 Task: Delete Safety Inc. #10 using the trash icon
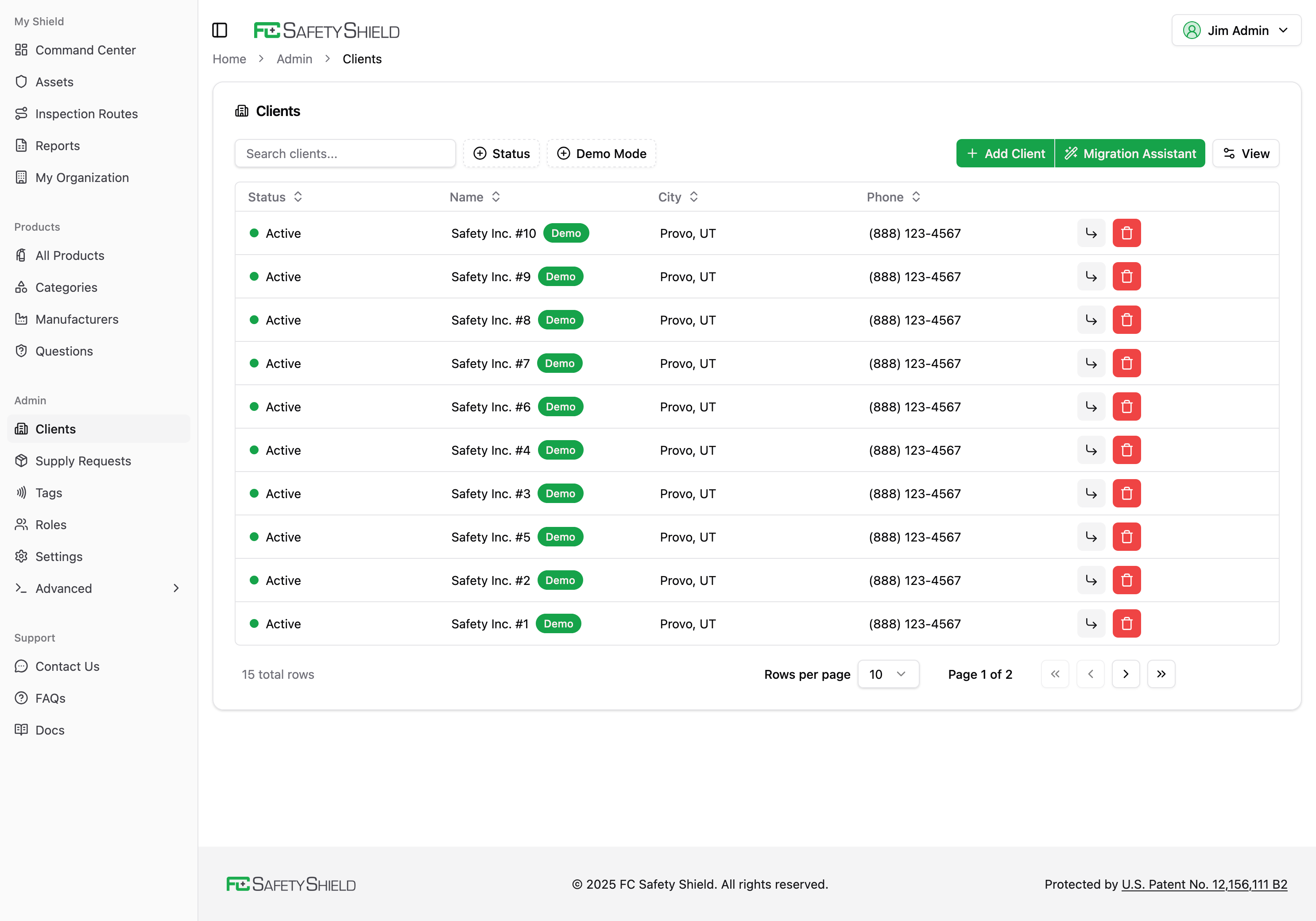[x=1127, y=233]
